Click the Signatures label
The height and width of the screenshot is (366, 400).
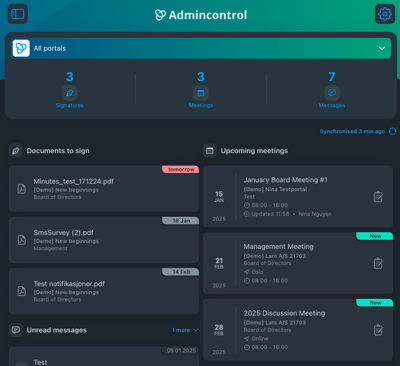(x=70, y=105)
